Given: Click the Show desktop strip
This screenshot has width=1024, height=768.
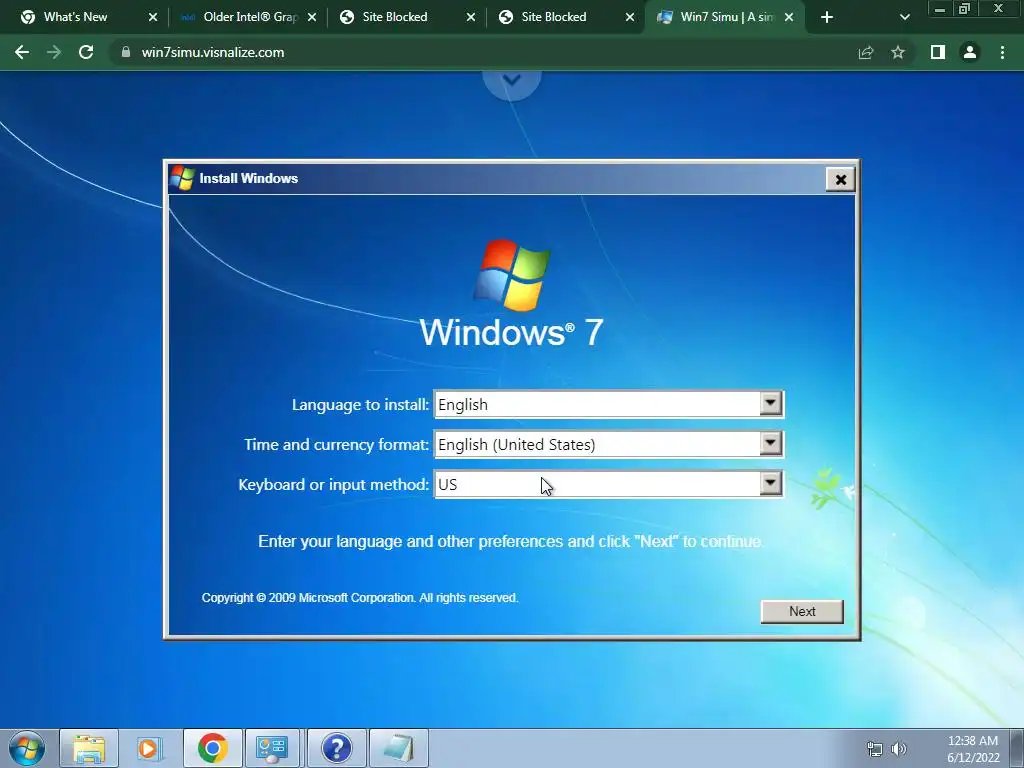Looking at the screenshot, I should pos(1017,748).
